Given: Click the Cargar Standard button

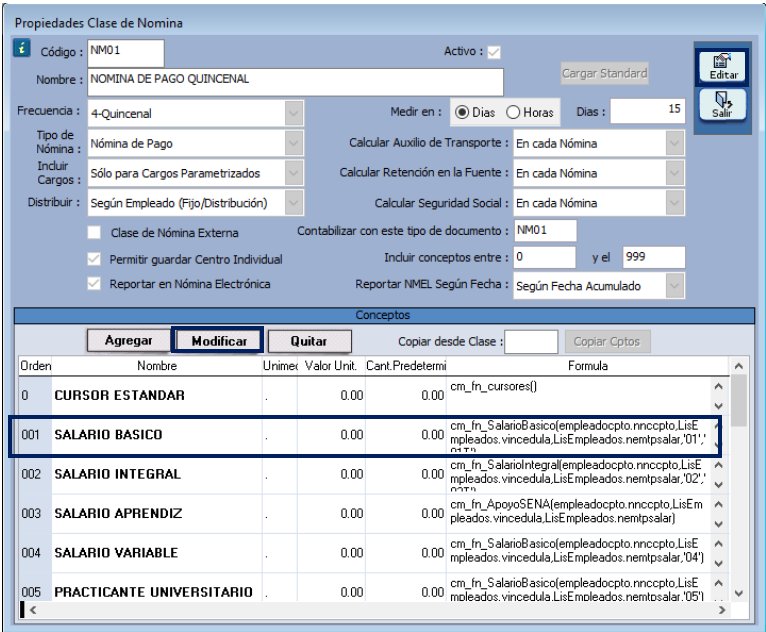Looking at the screenshot, I should point(604,73).
